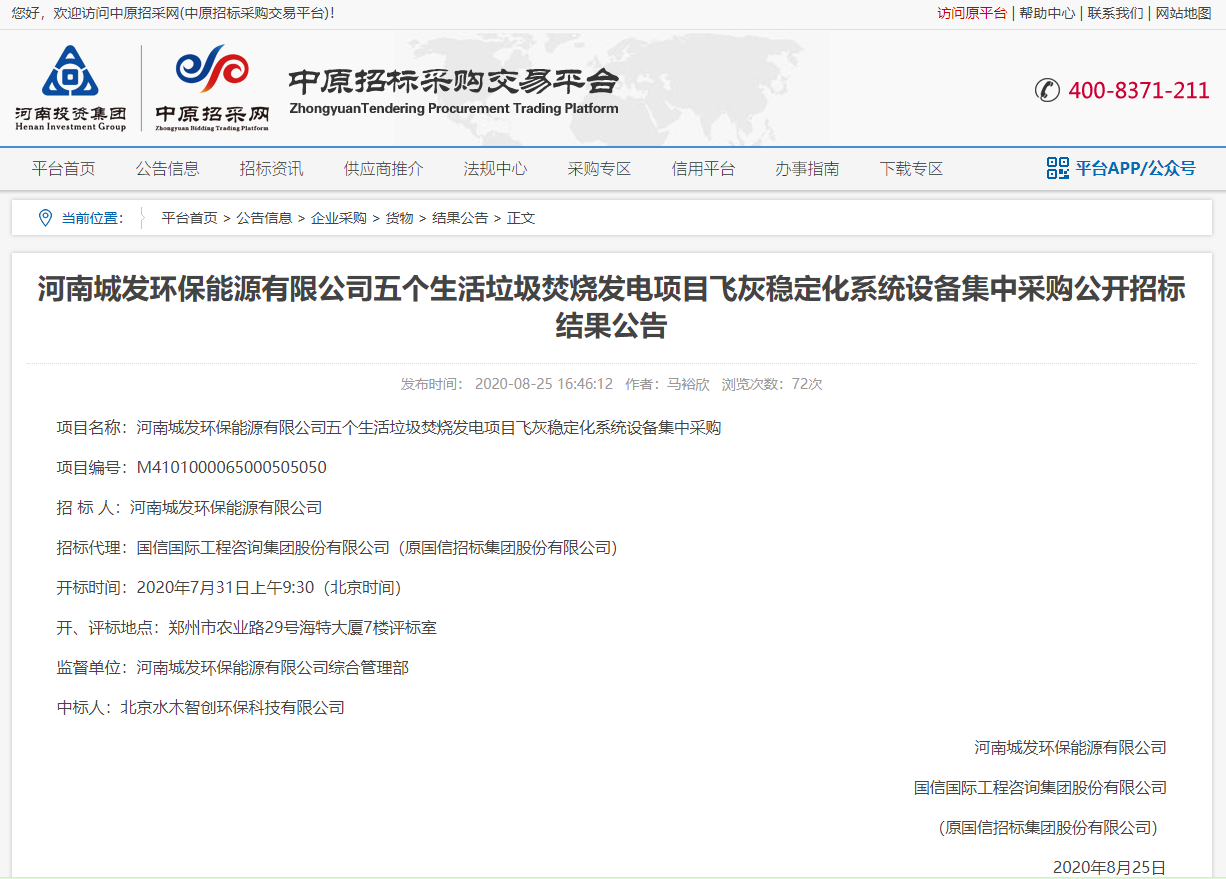Click the 招标人 line text

pyautogui.click(x=189, y=508)
